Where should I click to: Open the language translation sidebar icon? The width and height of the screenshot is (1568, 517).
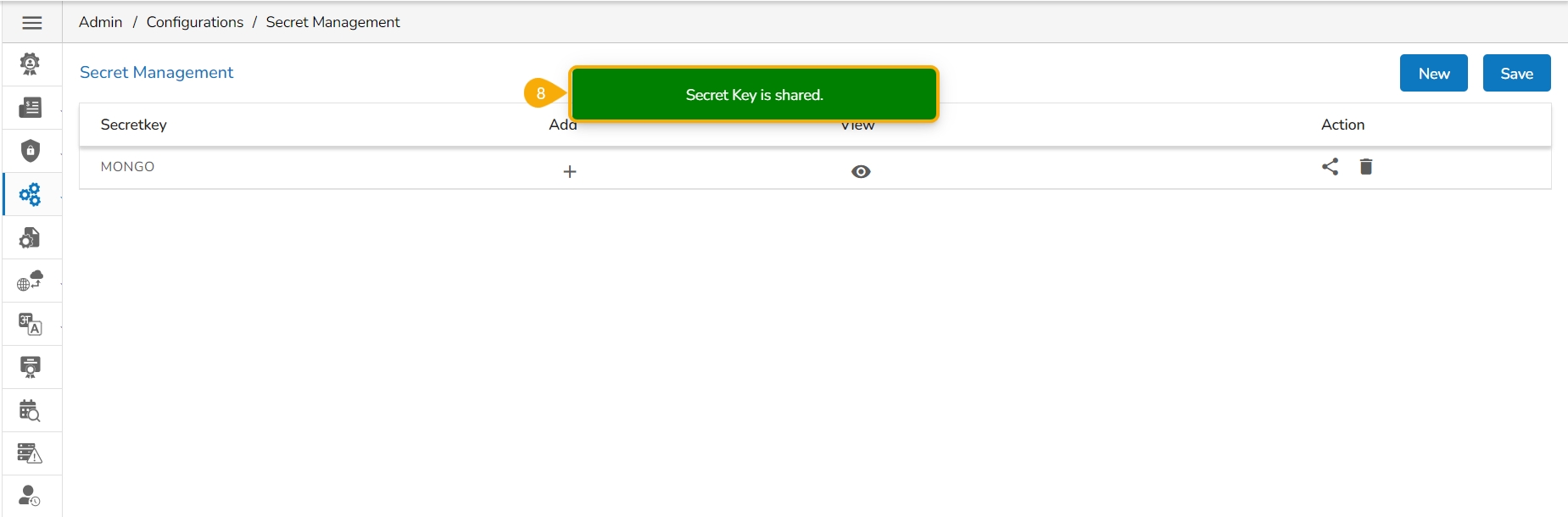[31, 325]
